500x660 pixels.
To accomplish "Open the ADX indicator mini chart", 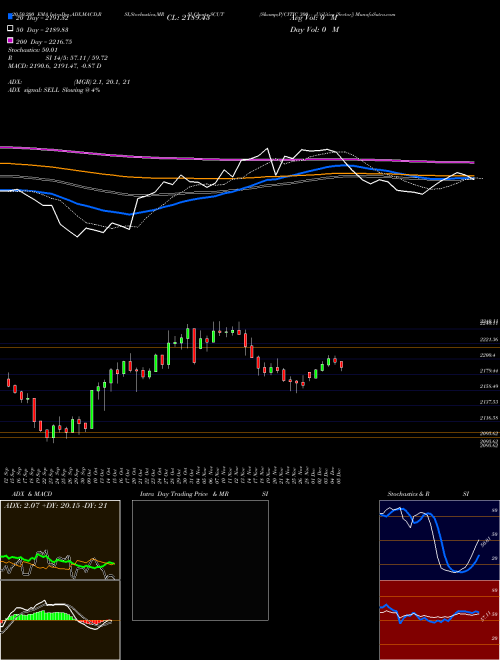I will pyautogui.click(x=60, y=540).
